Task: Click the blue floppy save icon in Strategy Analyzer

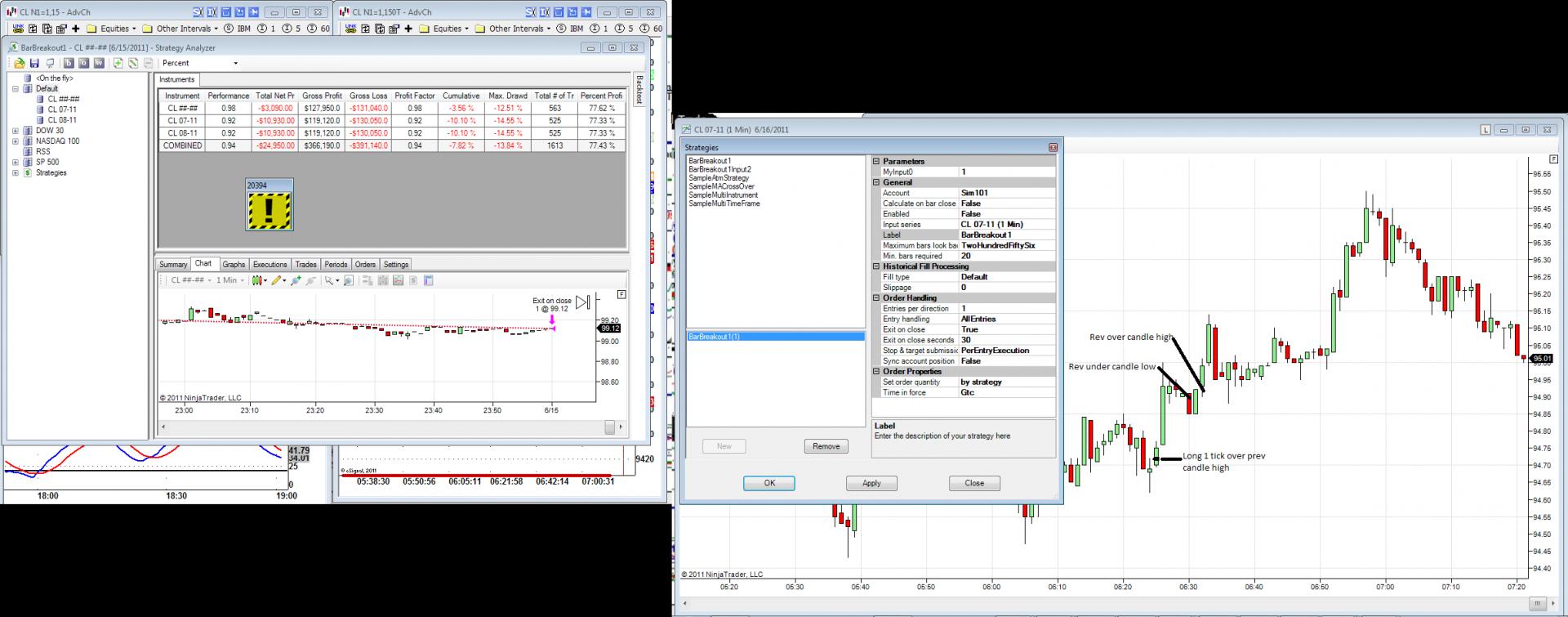Action: tap(34, 63)
